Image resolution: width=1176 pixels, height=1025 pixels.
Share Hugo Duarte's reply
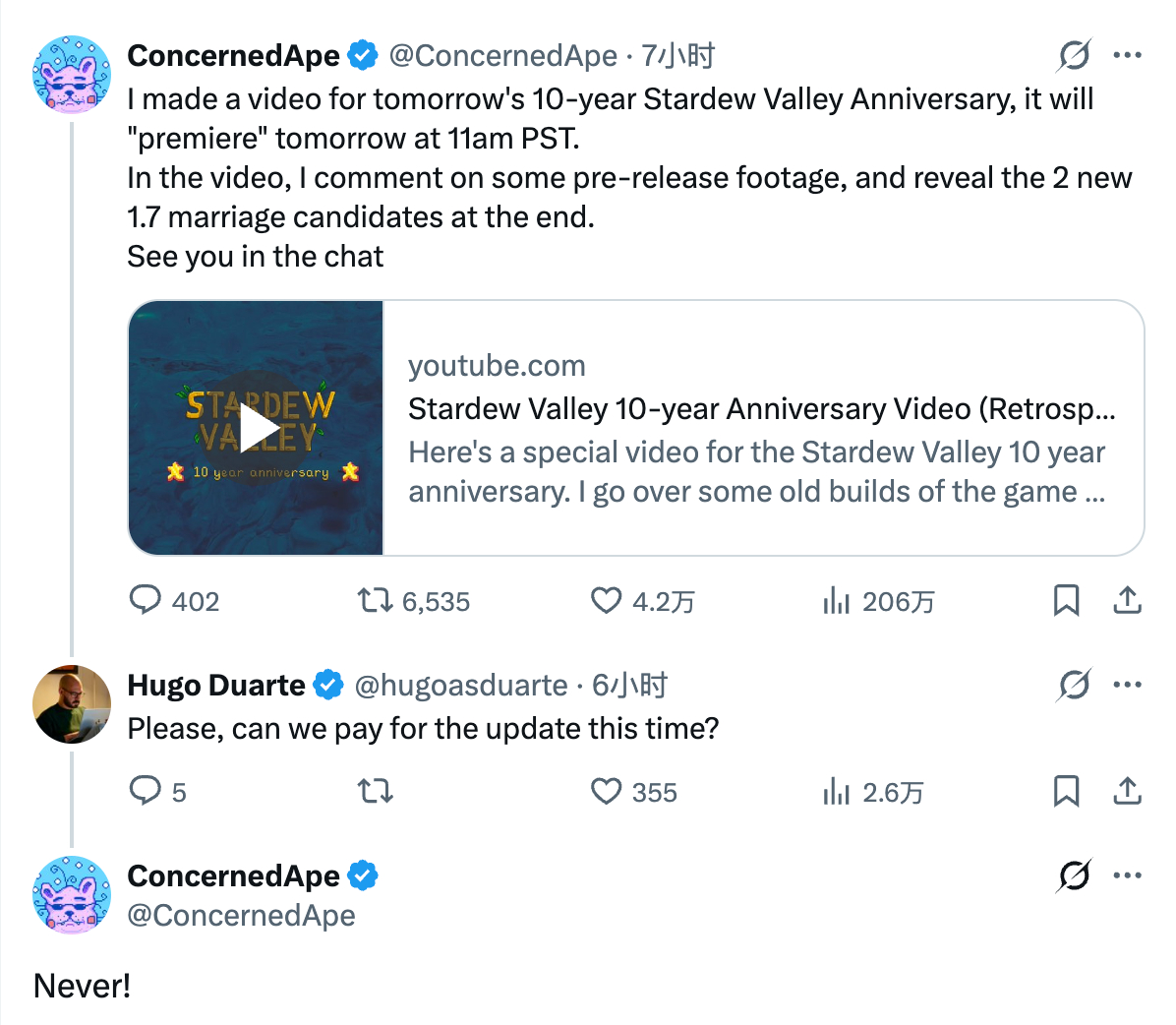[x=1127, y=791]
